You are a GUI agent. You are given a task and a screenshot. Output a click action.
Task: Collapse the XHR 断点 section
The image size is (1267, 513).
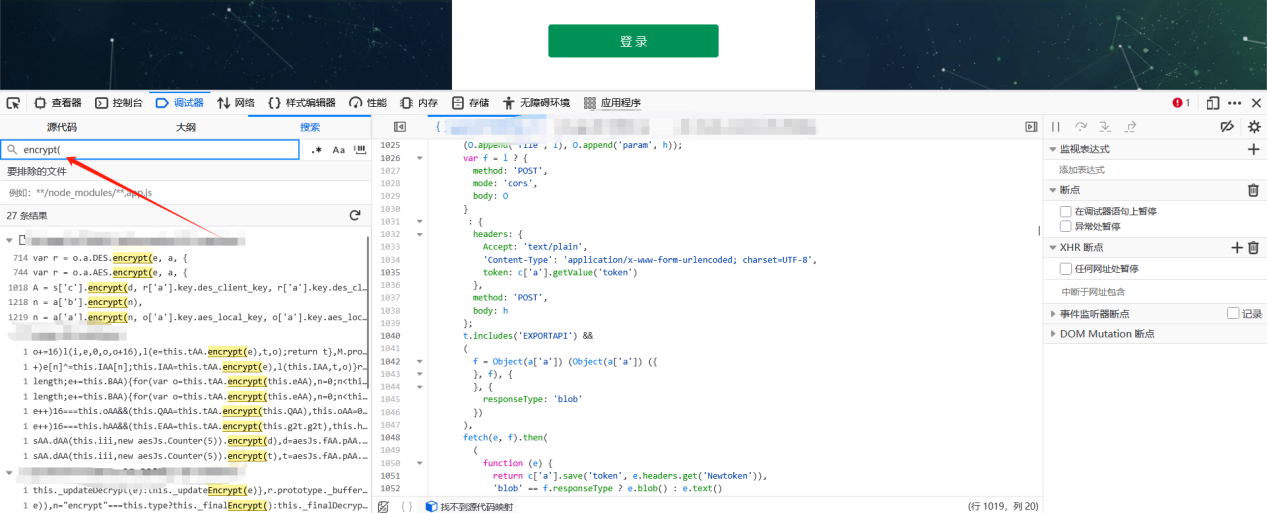click(1052, 247)
